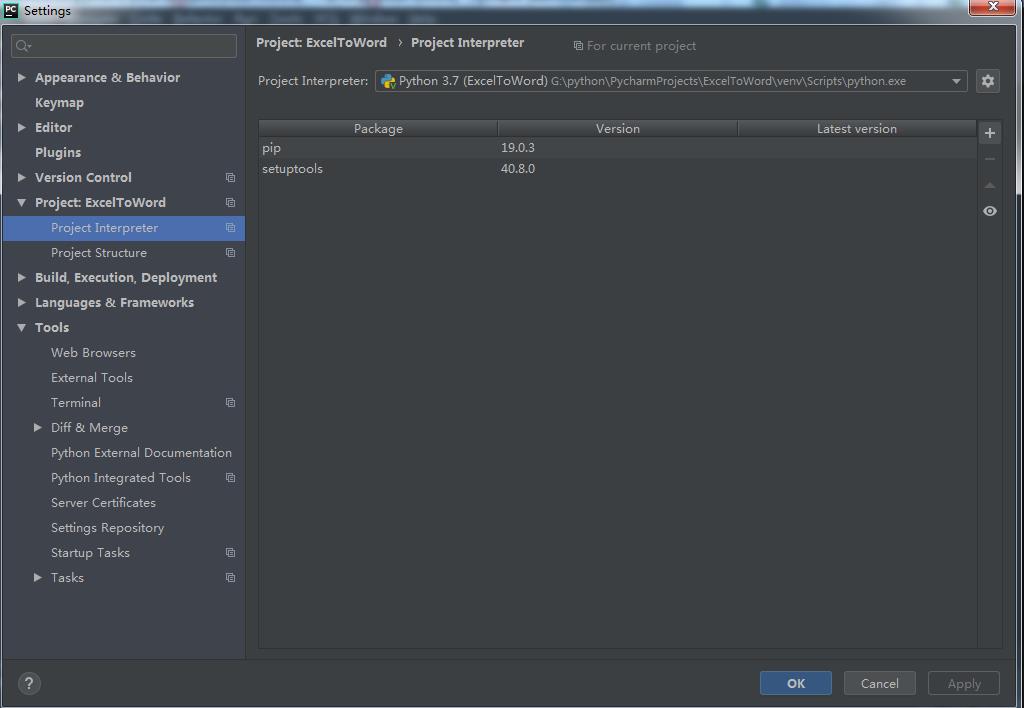Screen dimensions: 1024x708
Task: Focus the settings search field
Action: point(124,46)
